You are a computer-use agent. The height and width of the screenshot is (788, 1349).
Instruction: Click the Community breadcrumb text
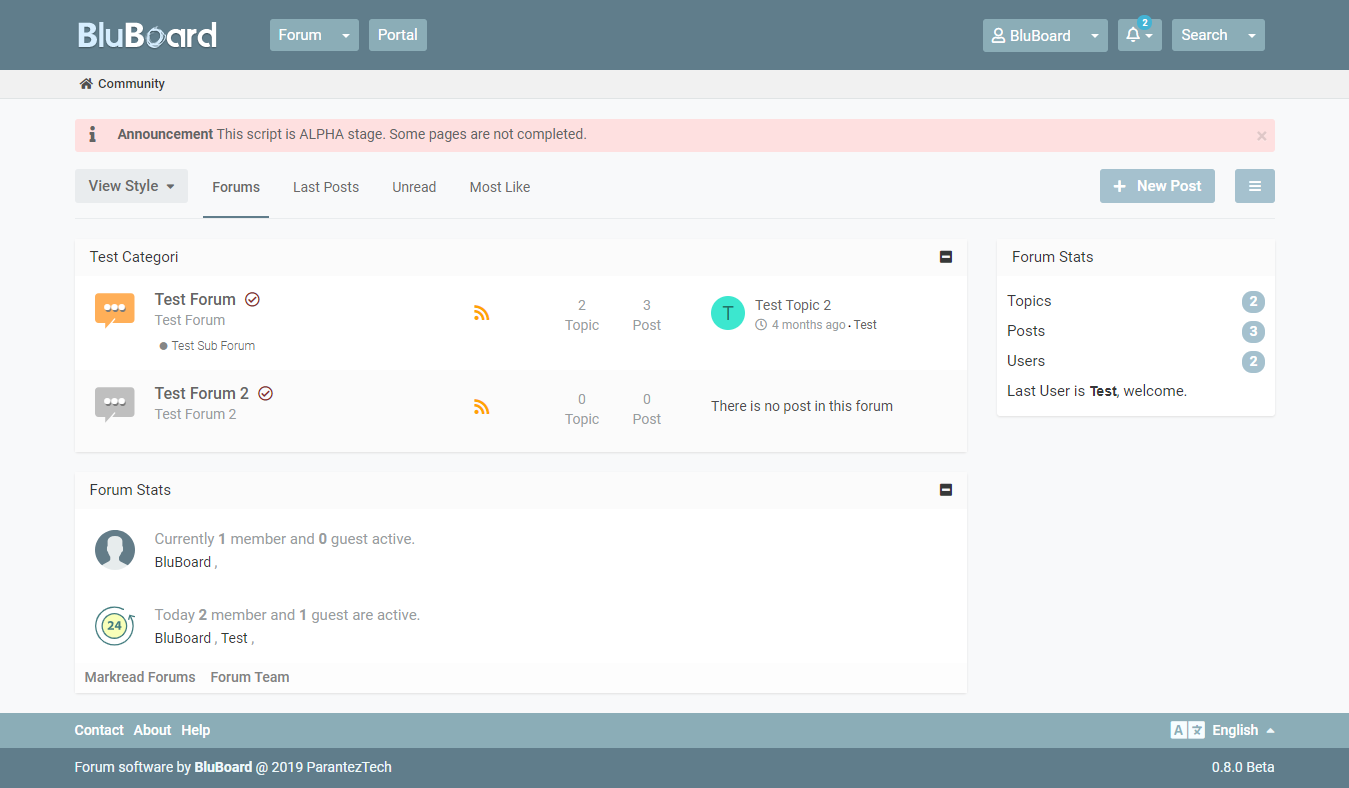click(x=131, y=84)
